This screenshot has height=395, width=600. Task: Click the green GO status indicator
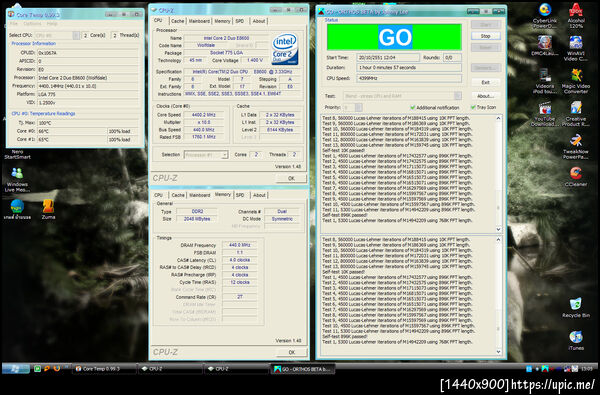[394, 37]
